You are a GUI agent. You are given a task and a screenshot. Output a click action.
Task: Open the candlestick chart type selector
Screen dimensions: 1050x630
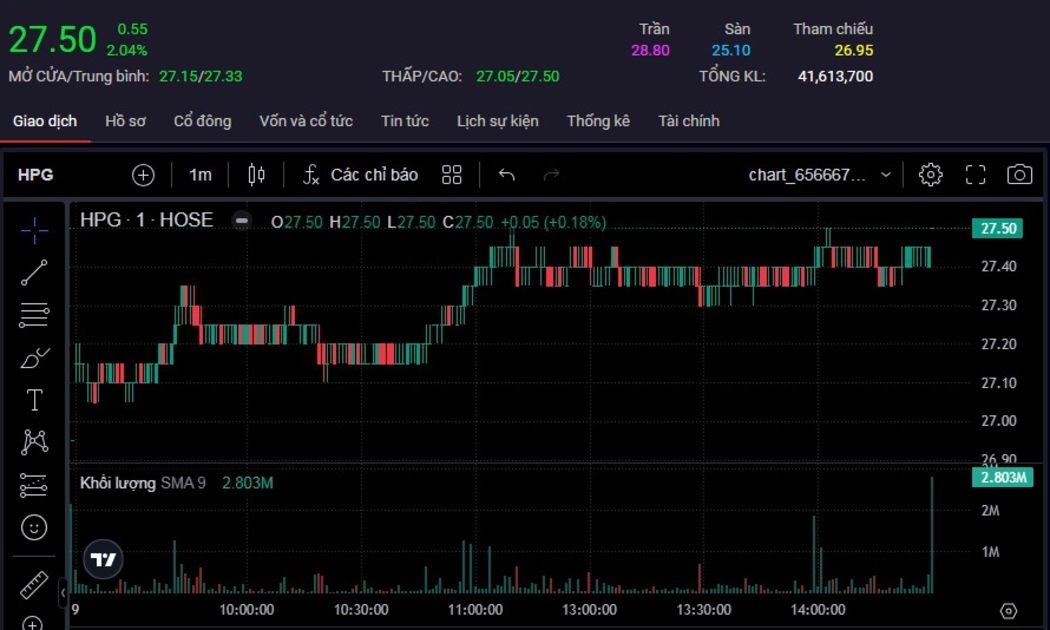[x=256, y=175]
